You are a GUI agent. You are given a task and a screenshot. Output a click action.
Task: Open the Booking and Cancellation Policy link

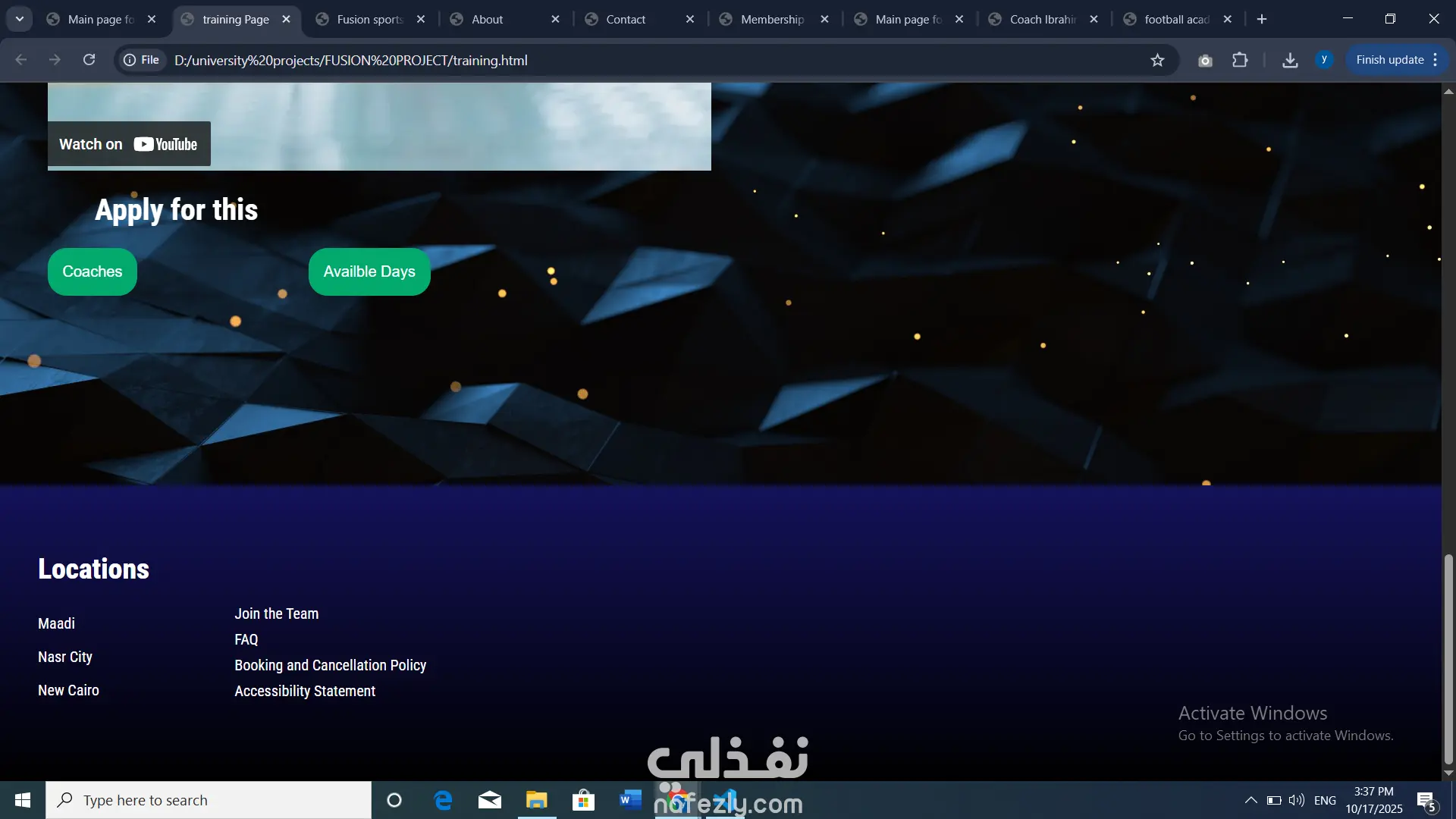pos(330,665)
